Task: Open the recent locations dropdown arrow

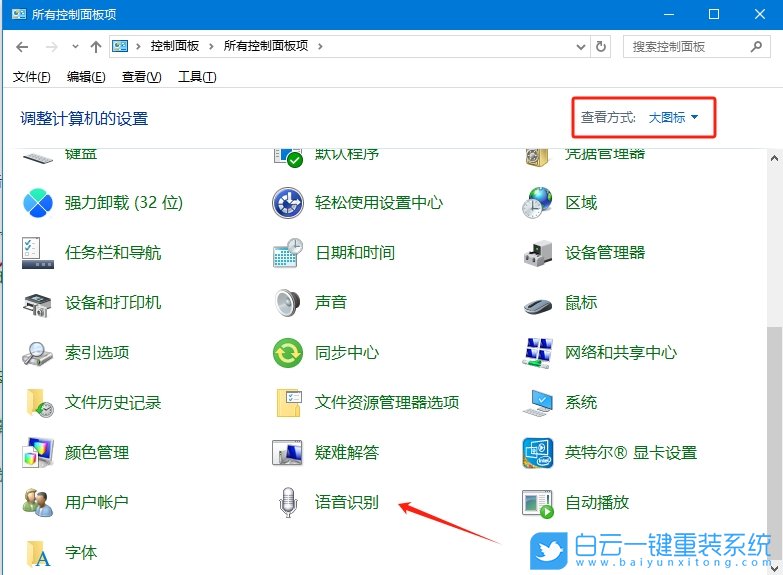Action: tap(75, 46)
